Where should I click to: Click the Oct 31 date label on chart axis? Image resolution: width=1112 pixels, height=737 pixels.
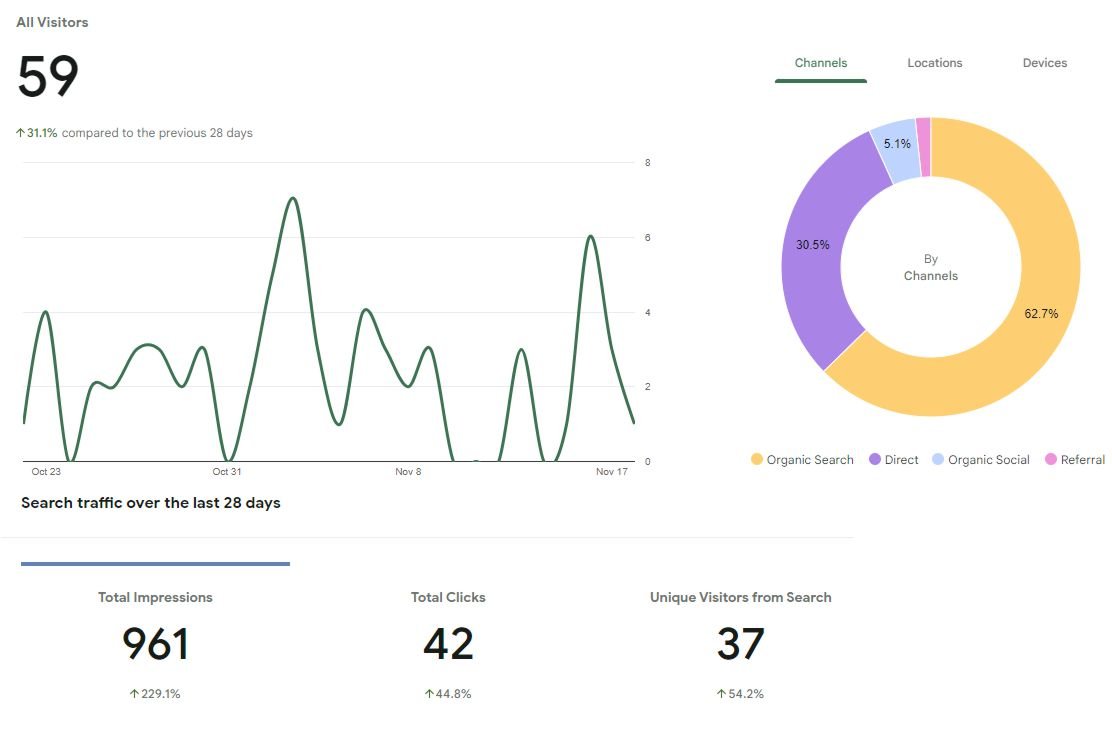coord(227,472)
